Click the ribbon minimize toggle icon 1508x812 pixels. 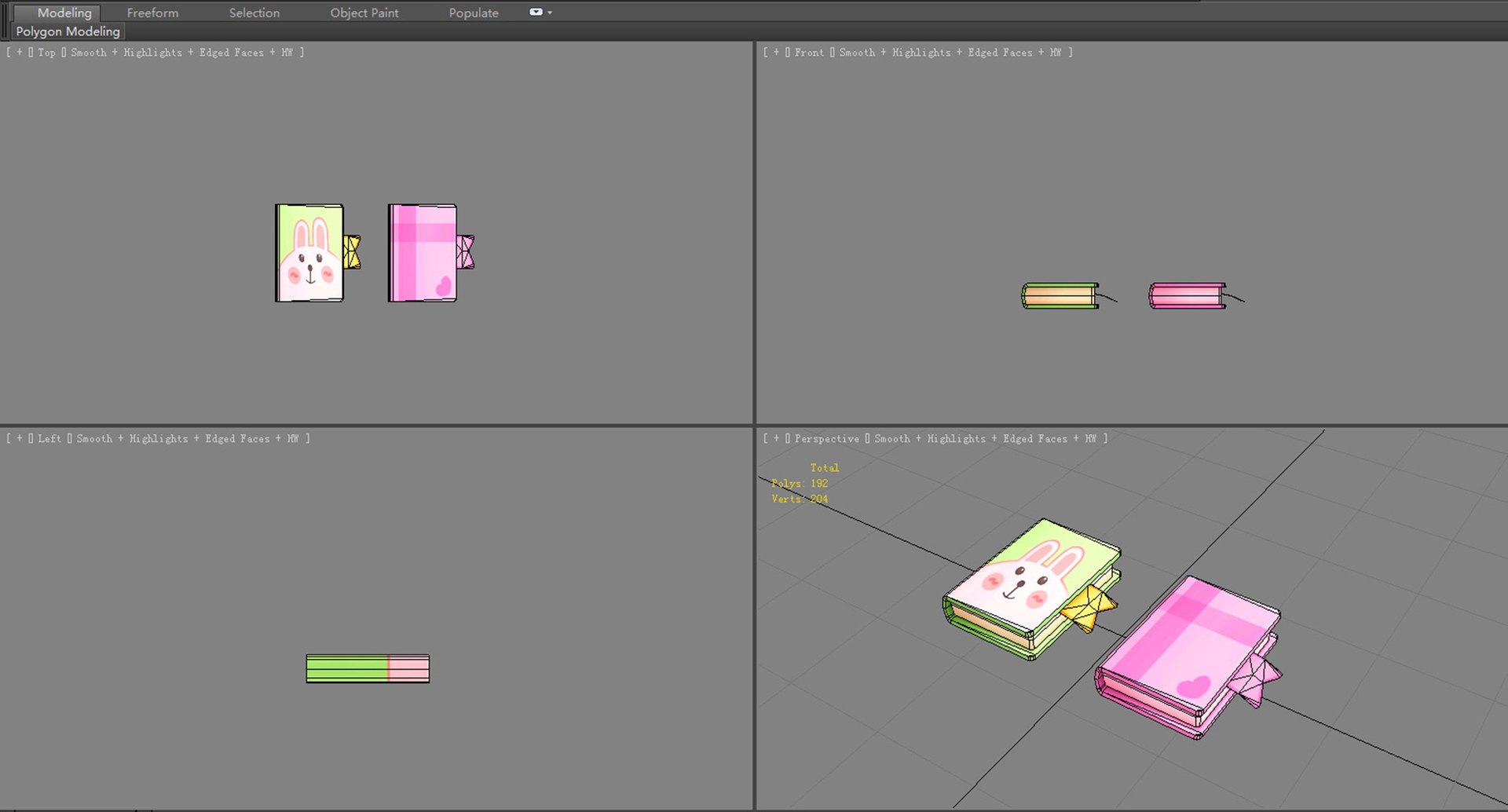click(536, 12)
